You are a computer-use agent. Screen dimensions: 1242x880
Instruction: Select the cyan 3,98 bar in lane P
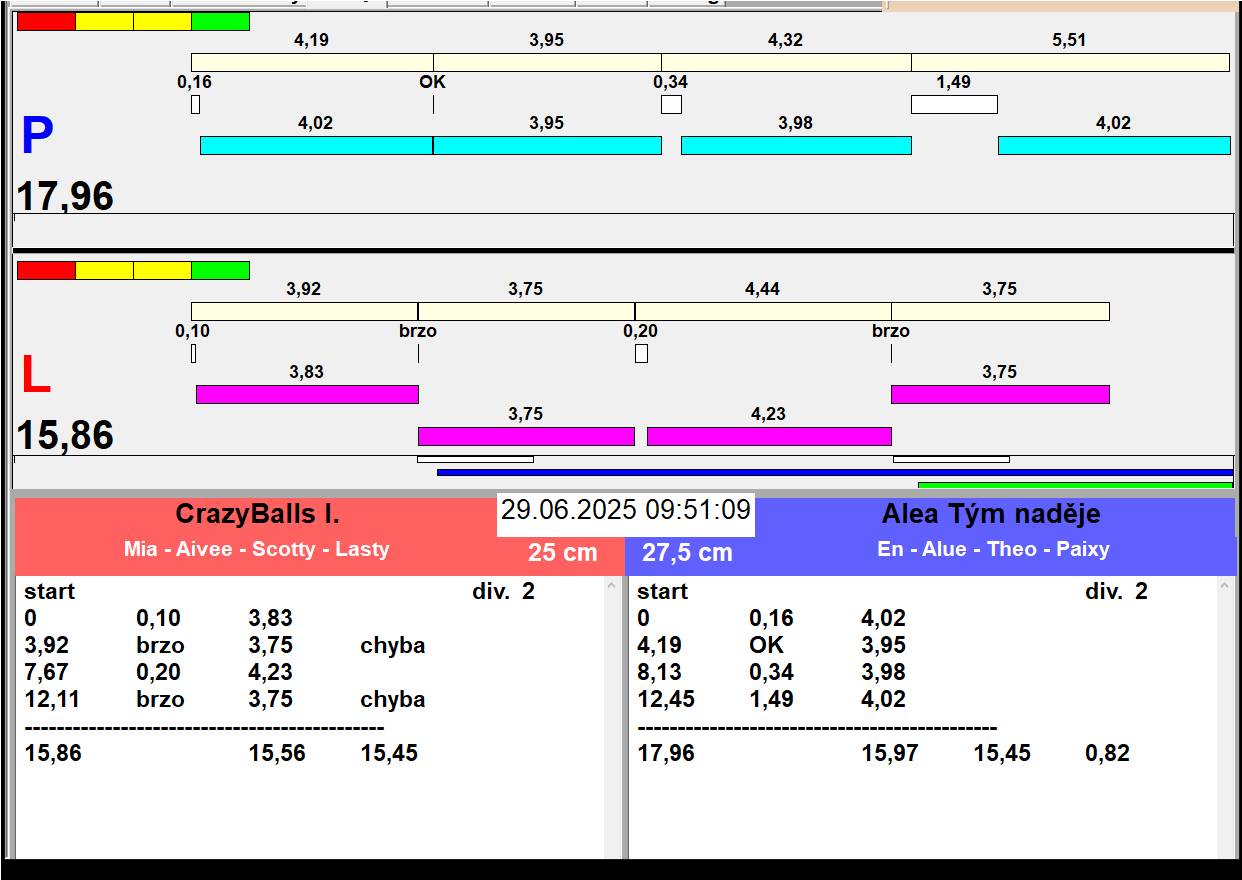[796, 145]
